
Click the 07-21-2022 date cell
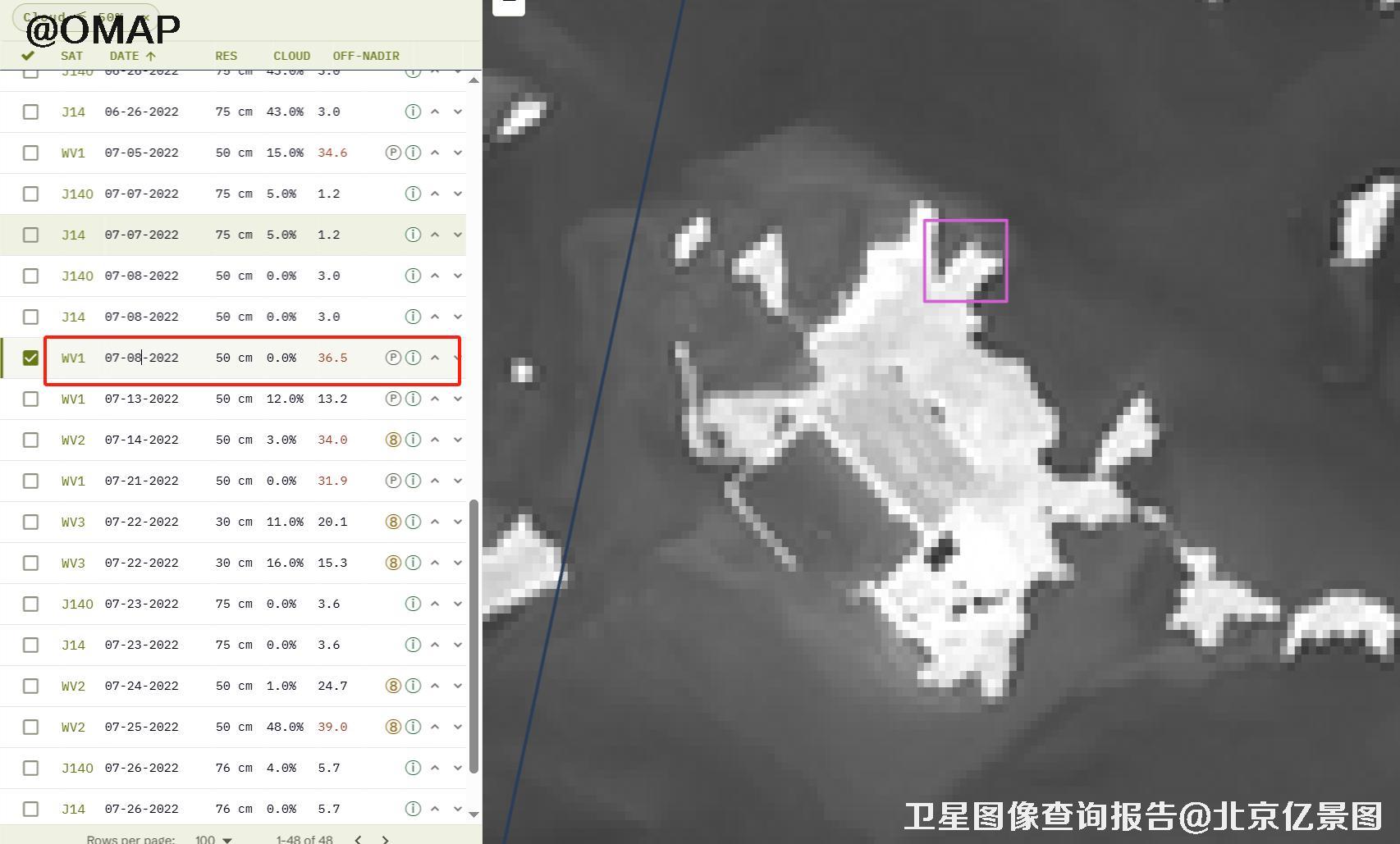click(141, 481)
